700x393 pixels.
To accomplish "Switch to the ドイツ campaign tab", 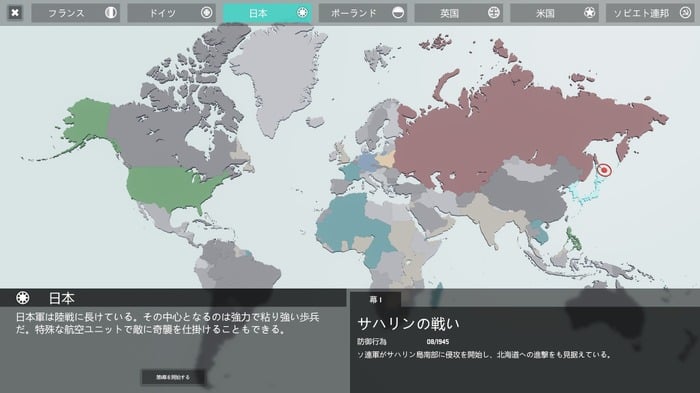I will coord(171,13).
